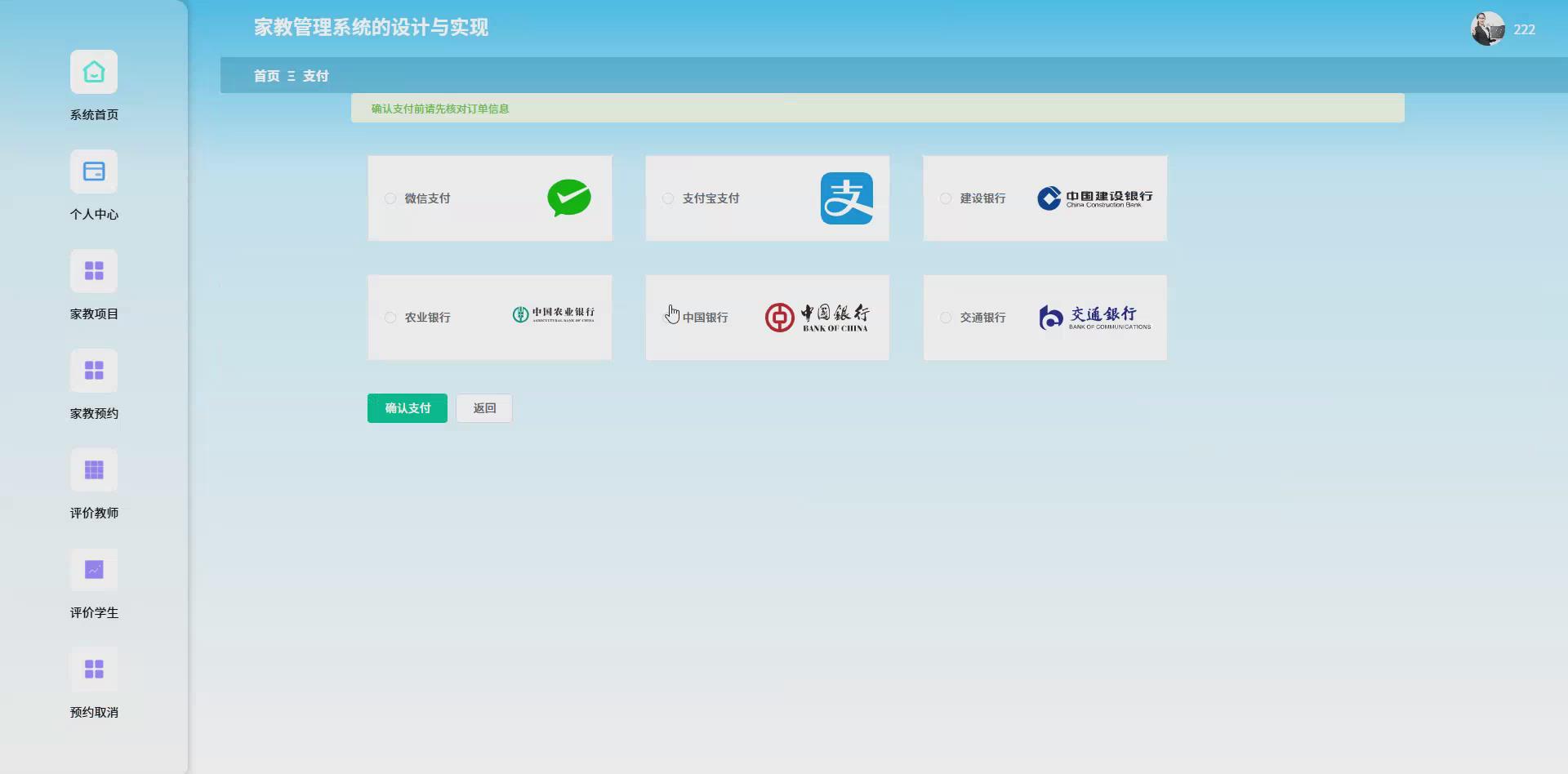1568x774 pixels.
Task: Open 评价学生 via its chart icon
Action: (x=93, y=569)
